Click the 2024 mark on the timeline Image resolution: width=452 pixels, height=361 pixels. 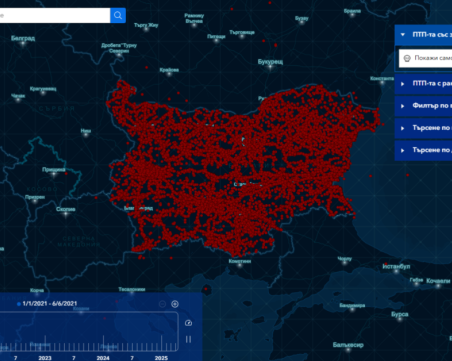(x=103, y=358)
